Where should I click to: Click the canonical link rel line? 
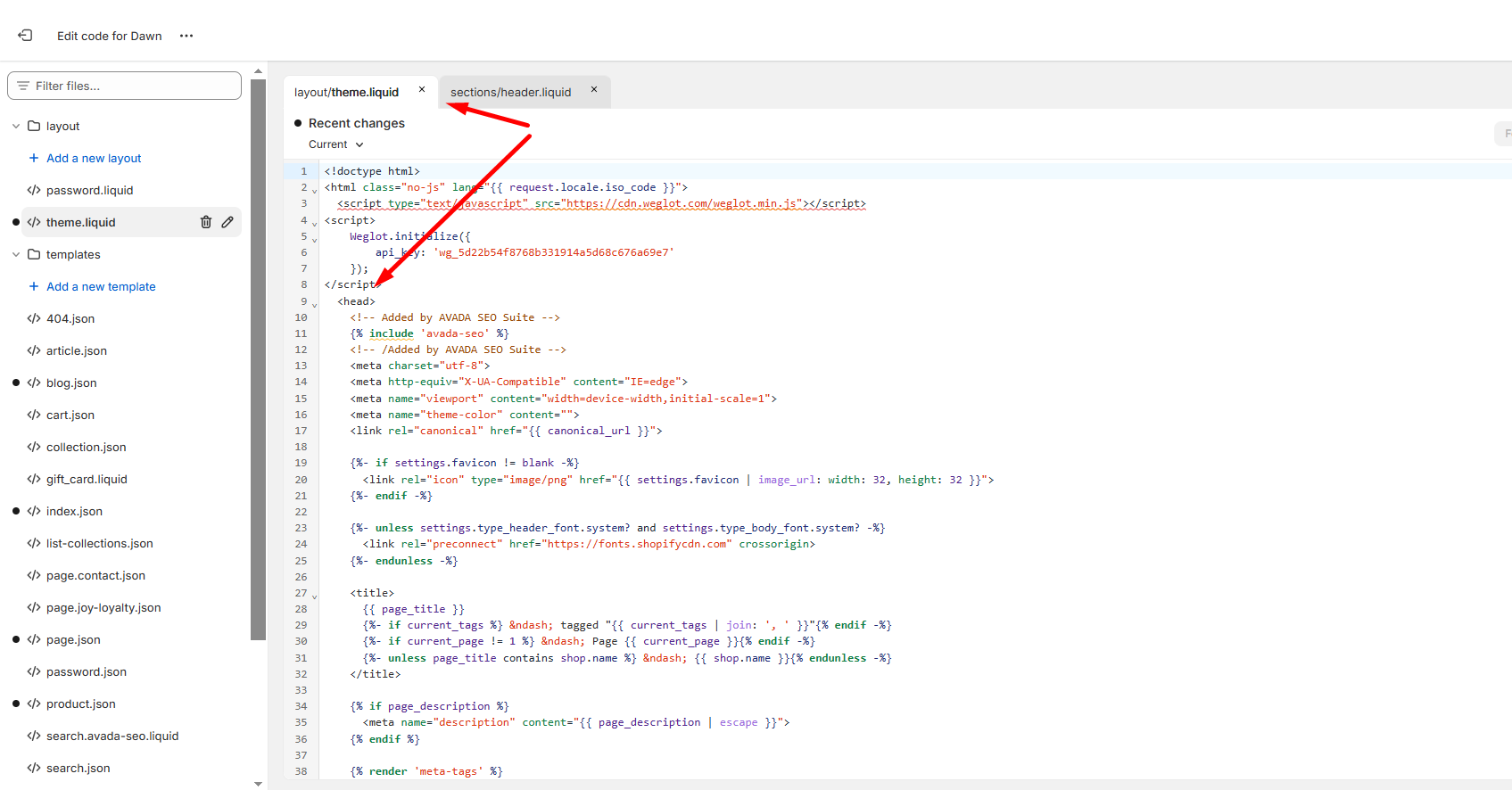click(x=506, y=431)
